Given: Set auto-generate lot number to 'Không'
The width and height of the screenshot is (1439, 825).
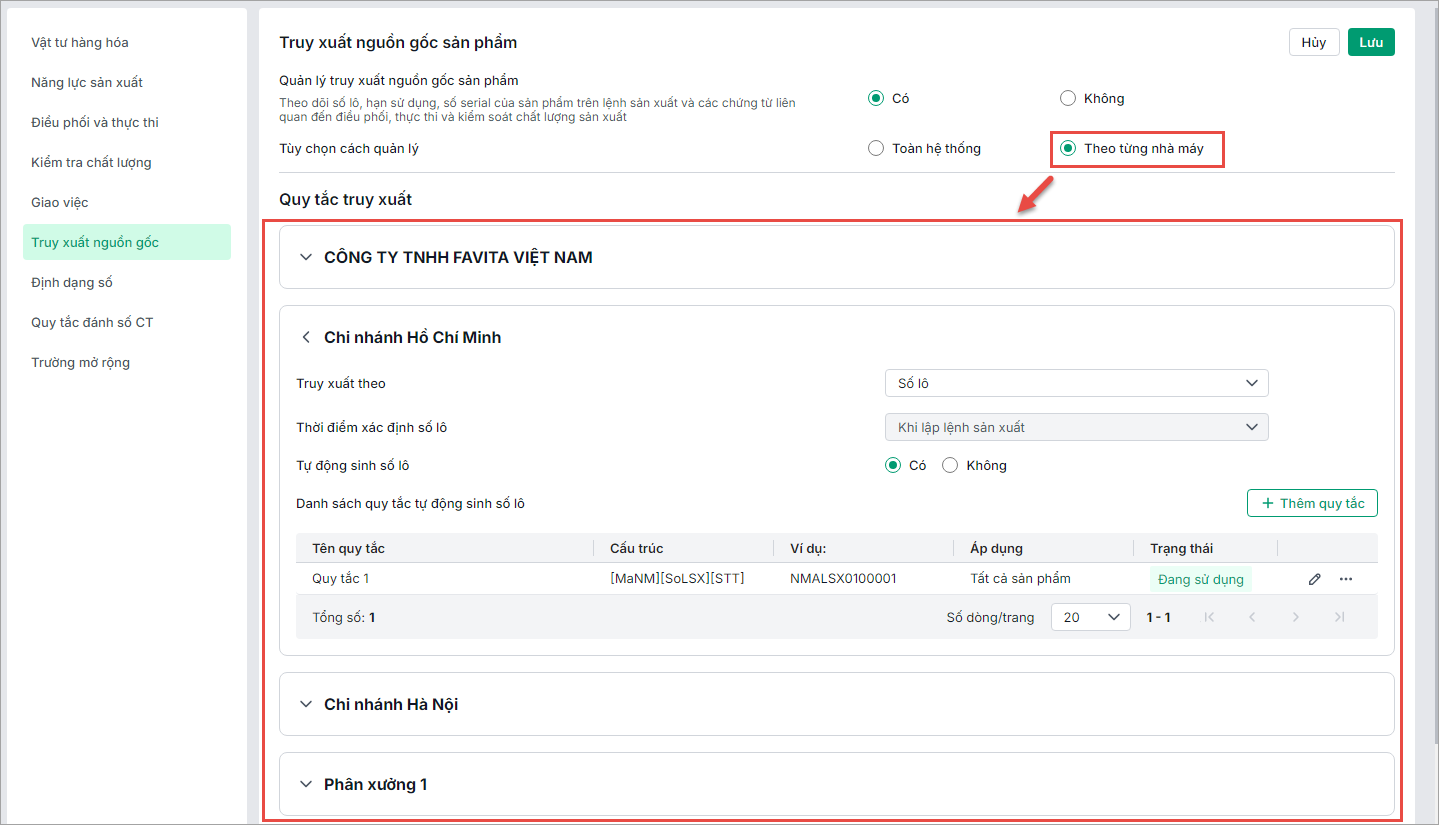Looking at the screenshot, I should (x=950, y=465).
